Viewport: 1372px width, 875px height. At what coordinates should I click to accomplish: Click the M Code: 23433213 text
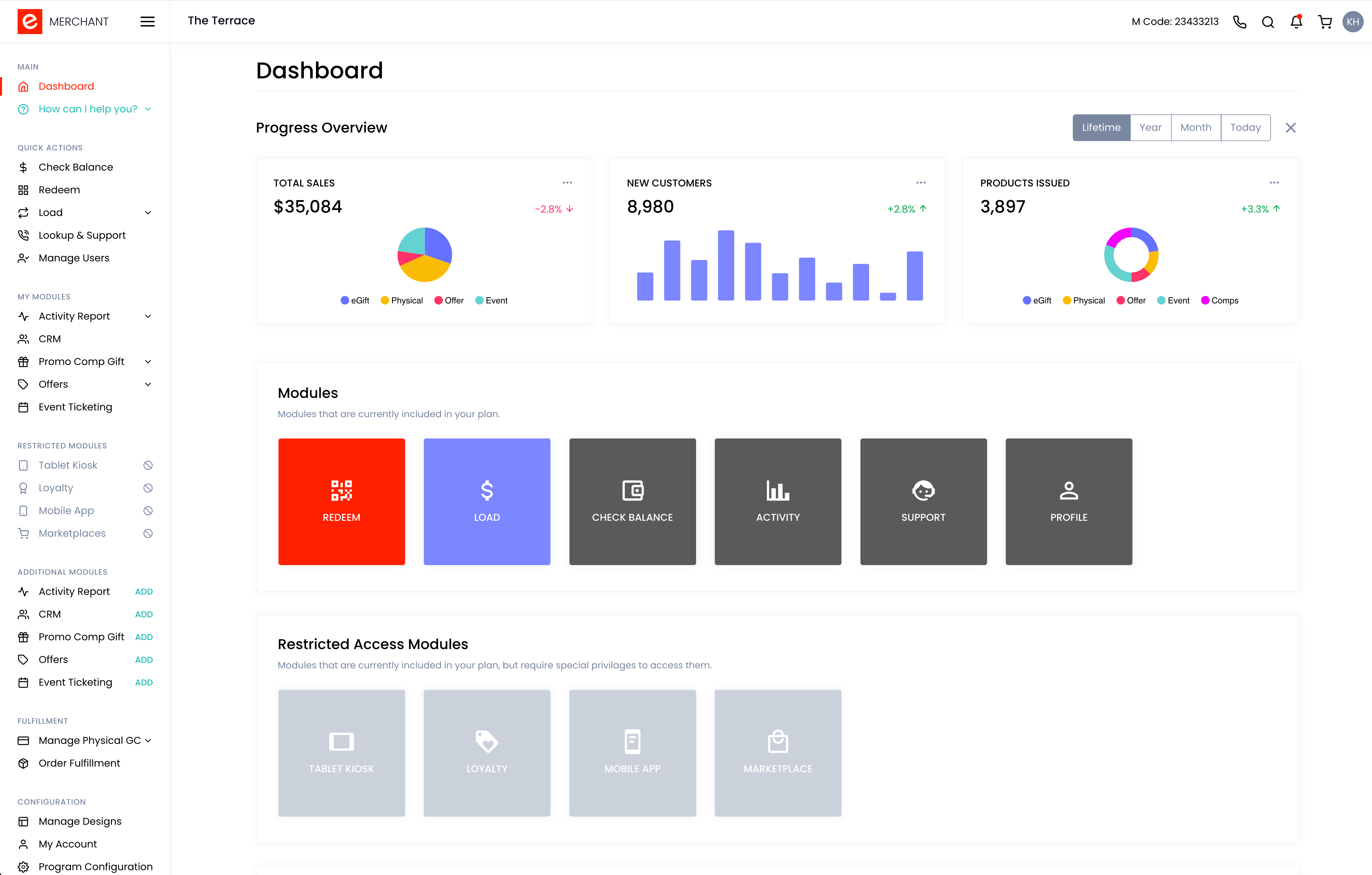(1175, 22)
